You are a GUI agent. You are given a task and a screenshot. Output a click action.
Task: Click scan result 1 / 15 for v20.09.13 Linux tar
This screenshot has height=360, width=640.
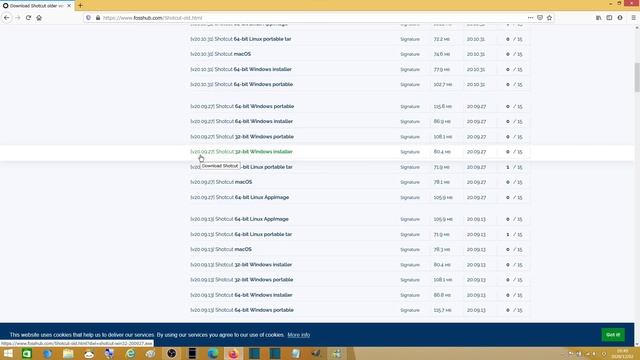click(514, 234)
